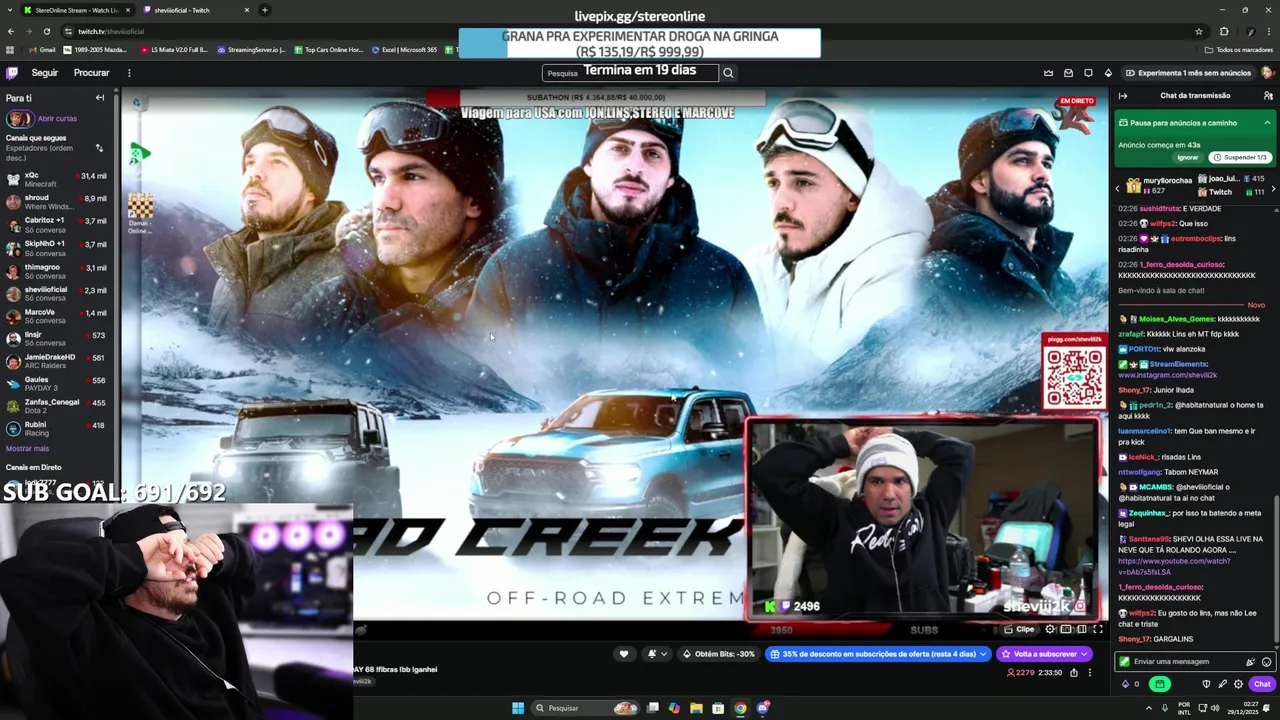This screenshot has height=720, width=1280.
Task: Bookmark this page with star icon
Action: tap(1199, 31)
